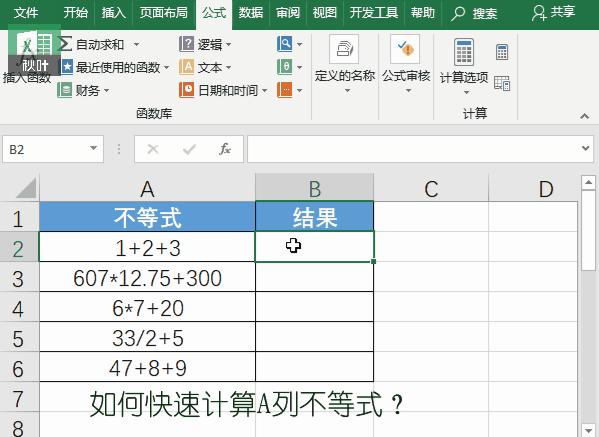
Task: Click the Math and Trig theta icon
Action: [x=285, y=67]
